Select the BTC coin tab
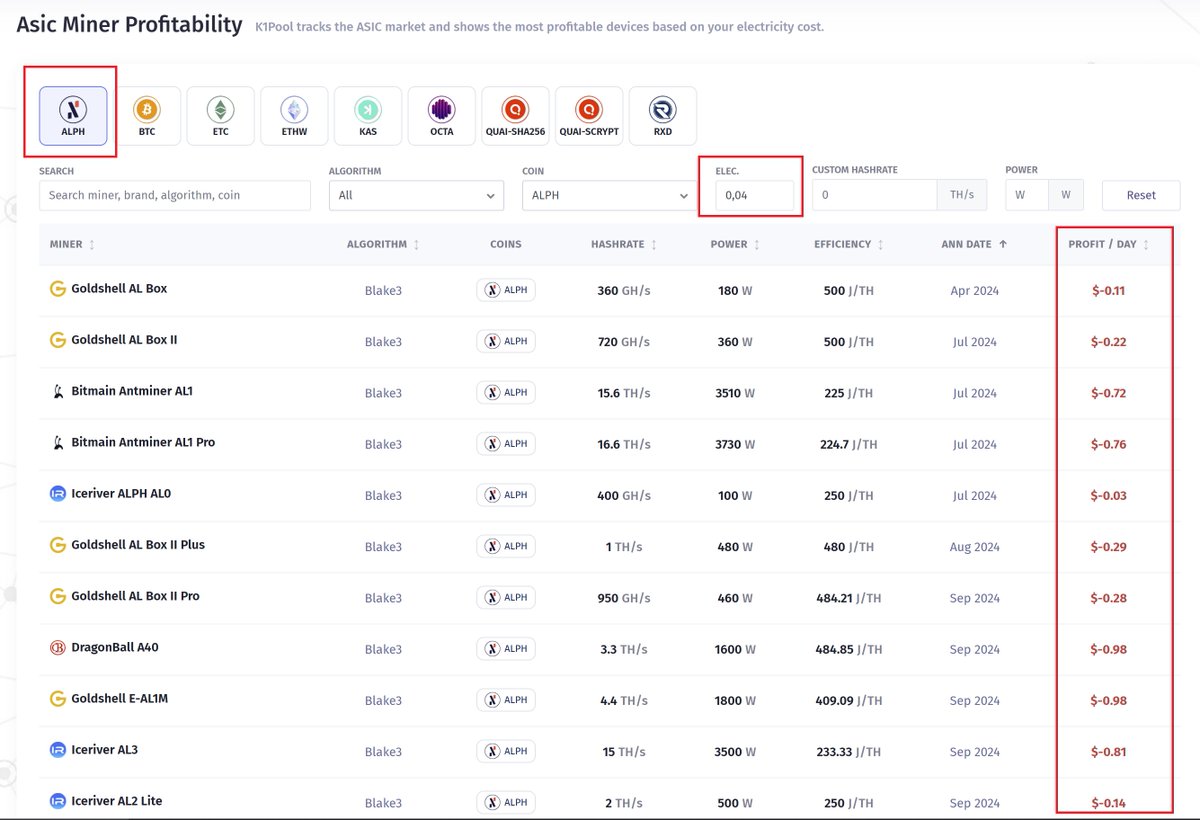This screenshot has width=1200, height=820. 147,115
